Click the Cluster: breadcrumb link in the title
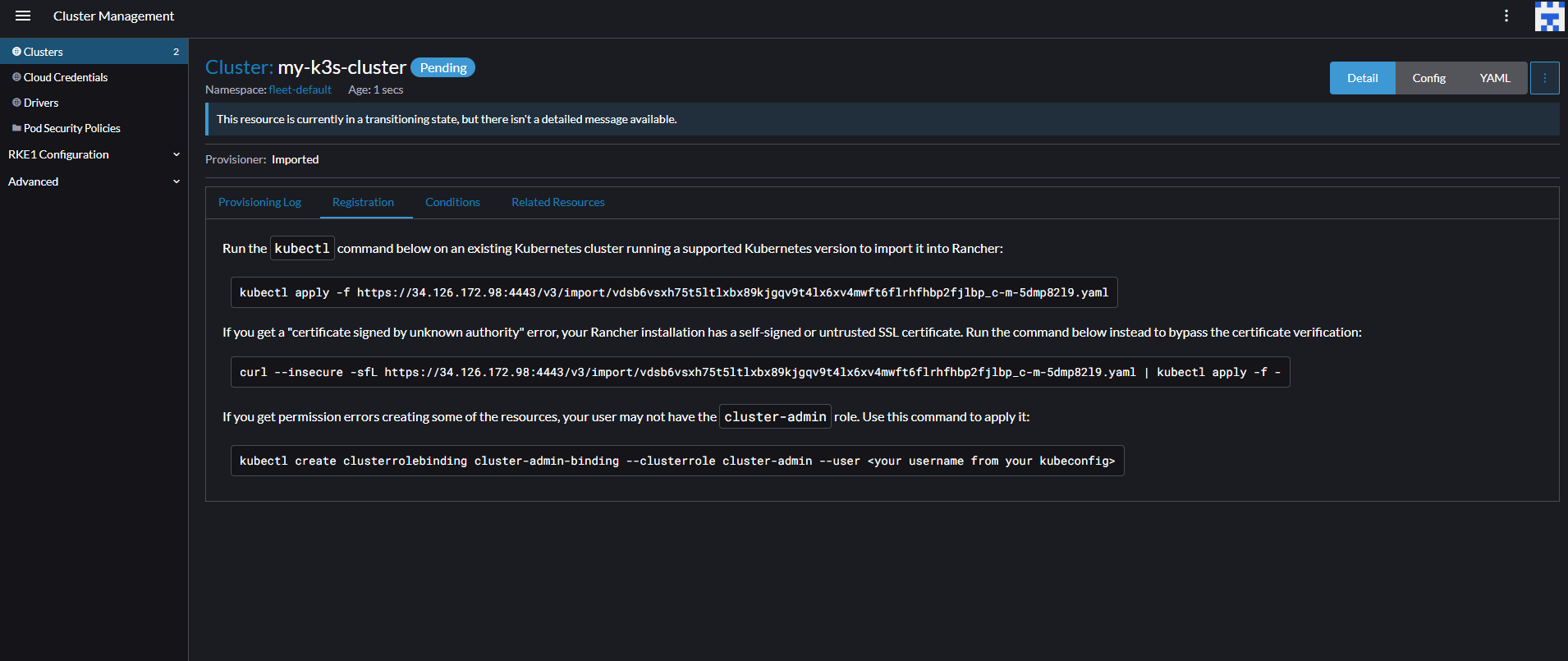This screenshot has width=1568, height=661. tap(239, 67)
